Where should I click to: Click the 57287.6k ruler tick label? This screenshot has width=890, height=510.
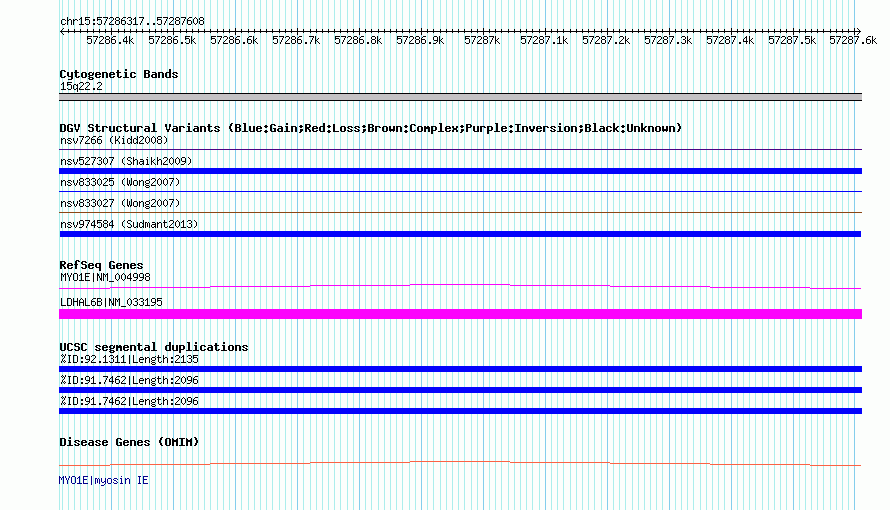pos(853,40)
